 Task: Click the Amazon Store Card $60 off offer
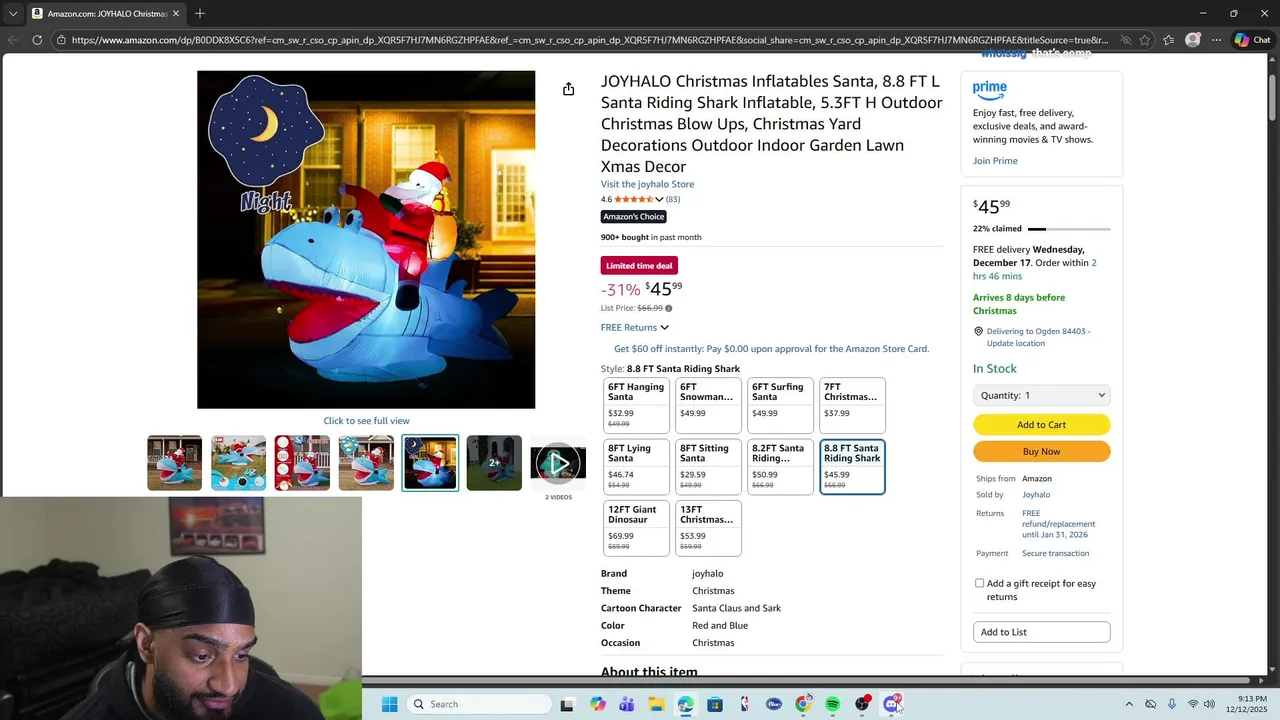pyautogui.click(x=771, y=349)
